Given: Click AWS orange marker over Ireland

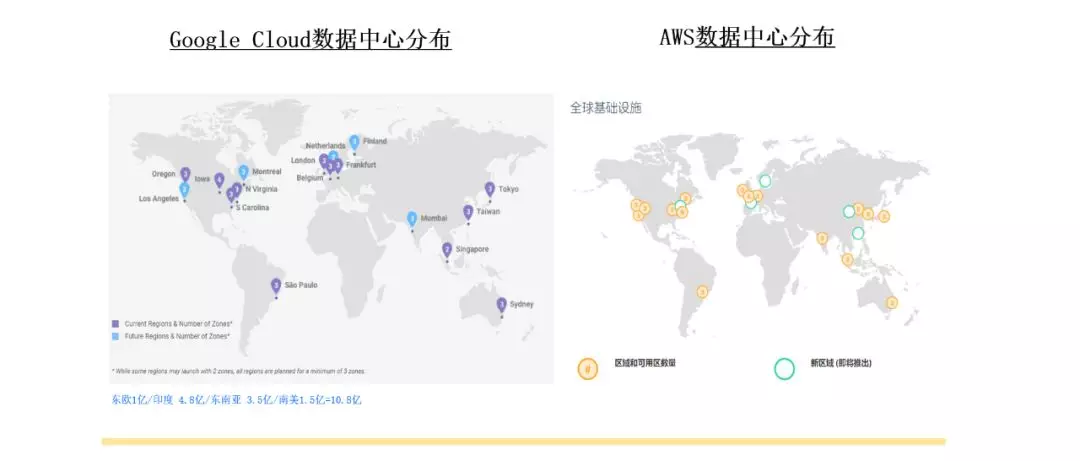Looking at the screenshot, I should (742, 190).
